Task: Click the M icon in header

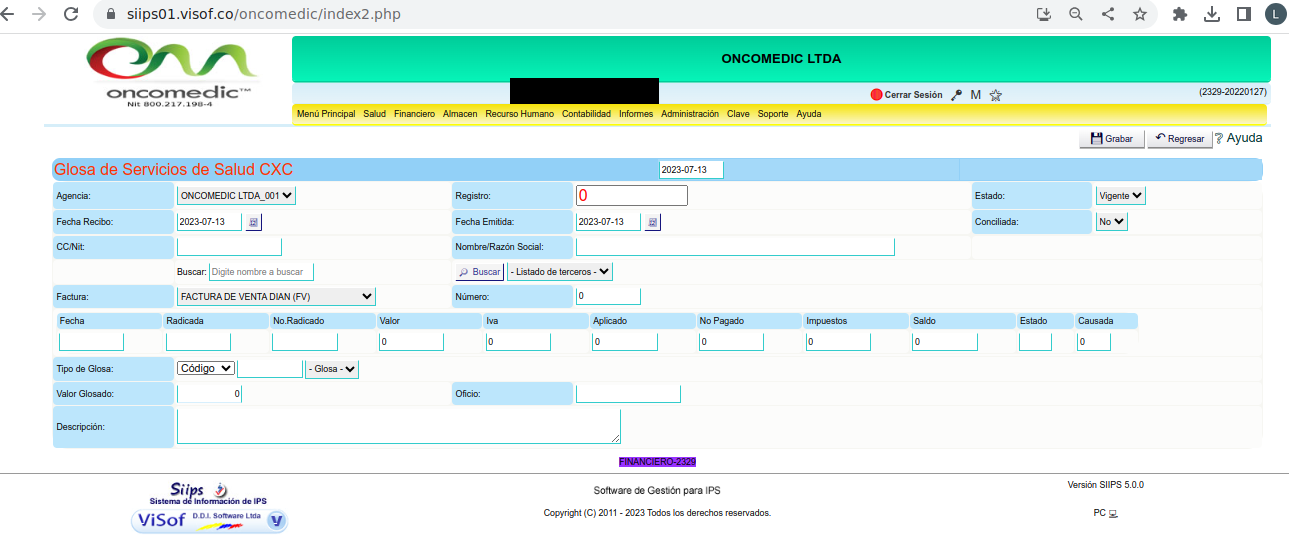Action: pos(975,95)
